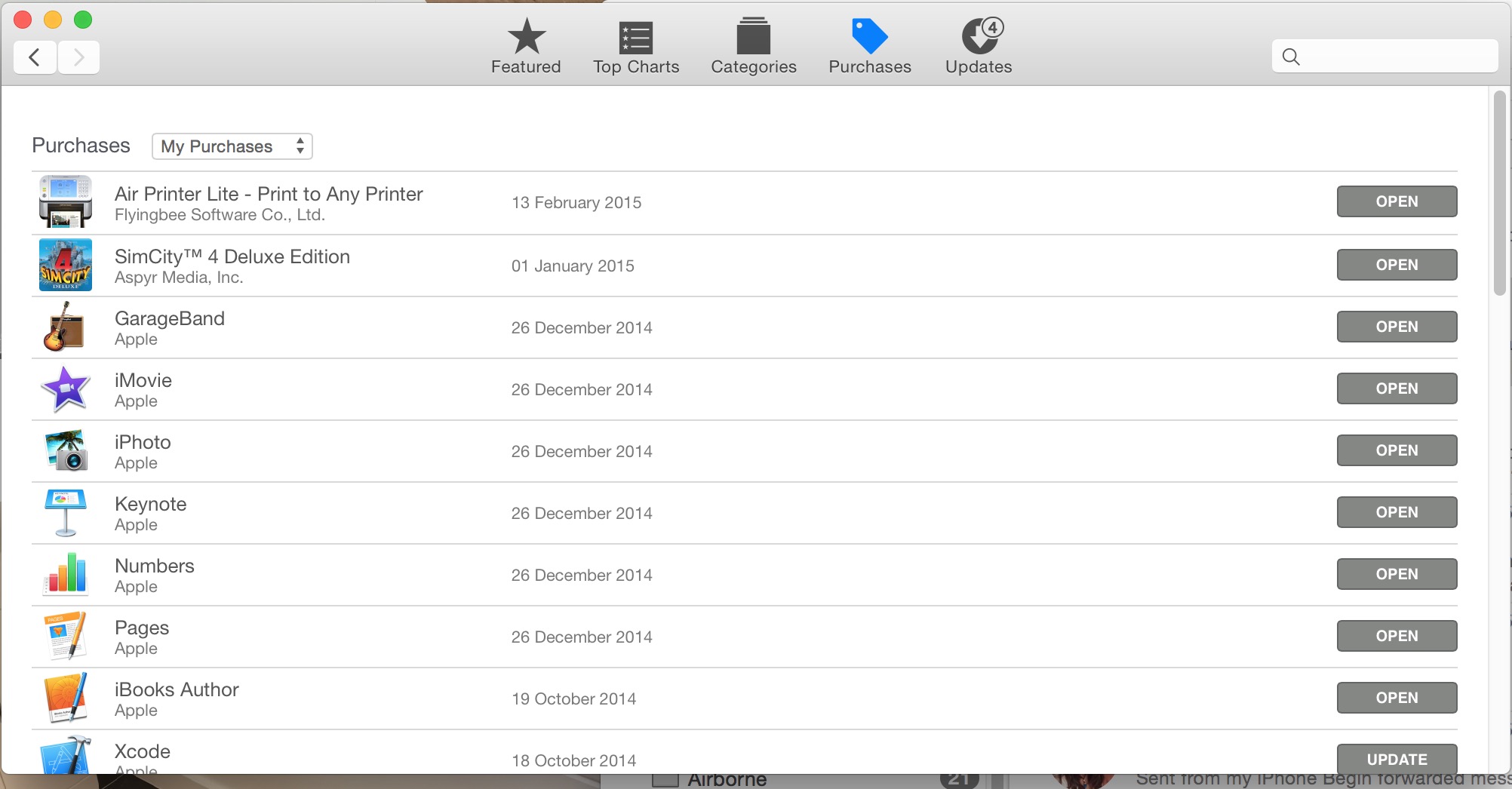
Task: Click the Air Printer Lite app icon
Action: pos(66,201)
